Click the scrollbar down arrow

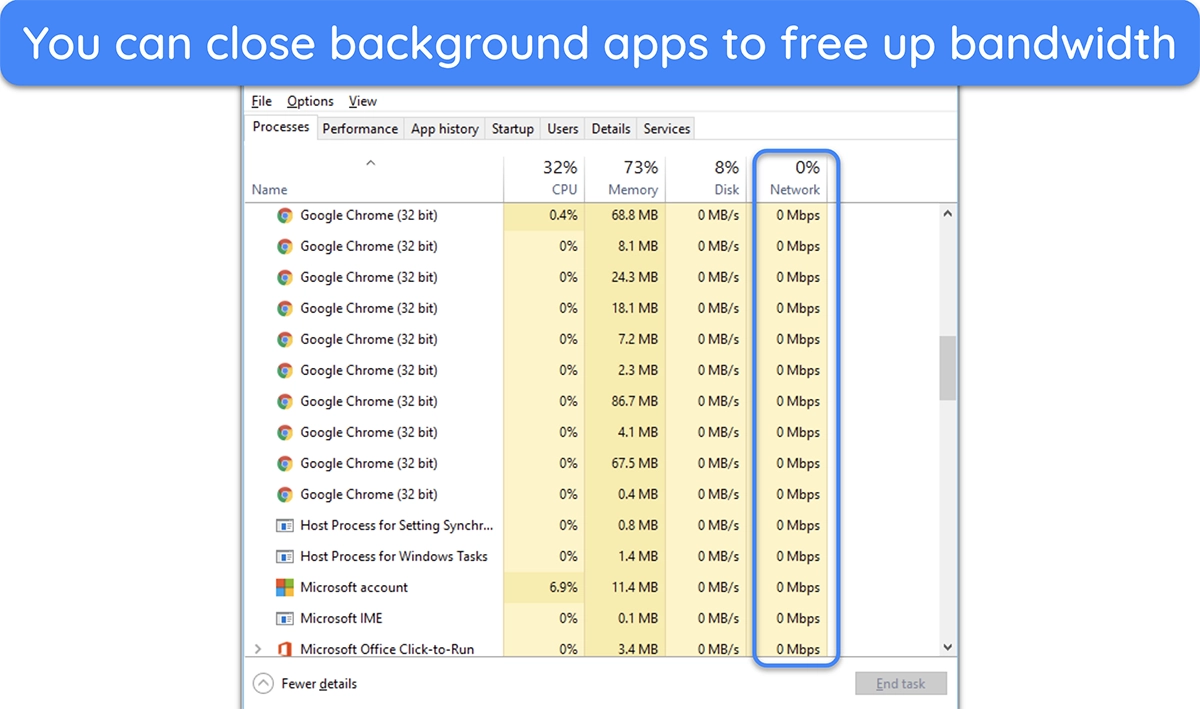(947, 648)
